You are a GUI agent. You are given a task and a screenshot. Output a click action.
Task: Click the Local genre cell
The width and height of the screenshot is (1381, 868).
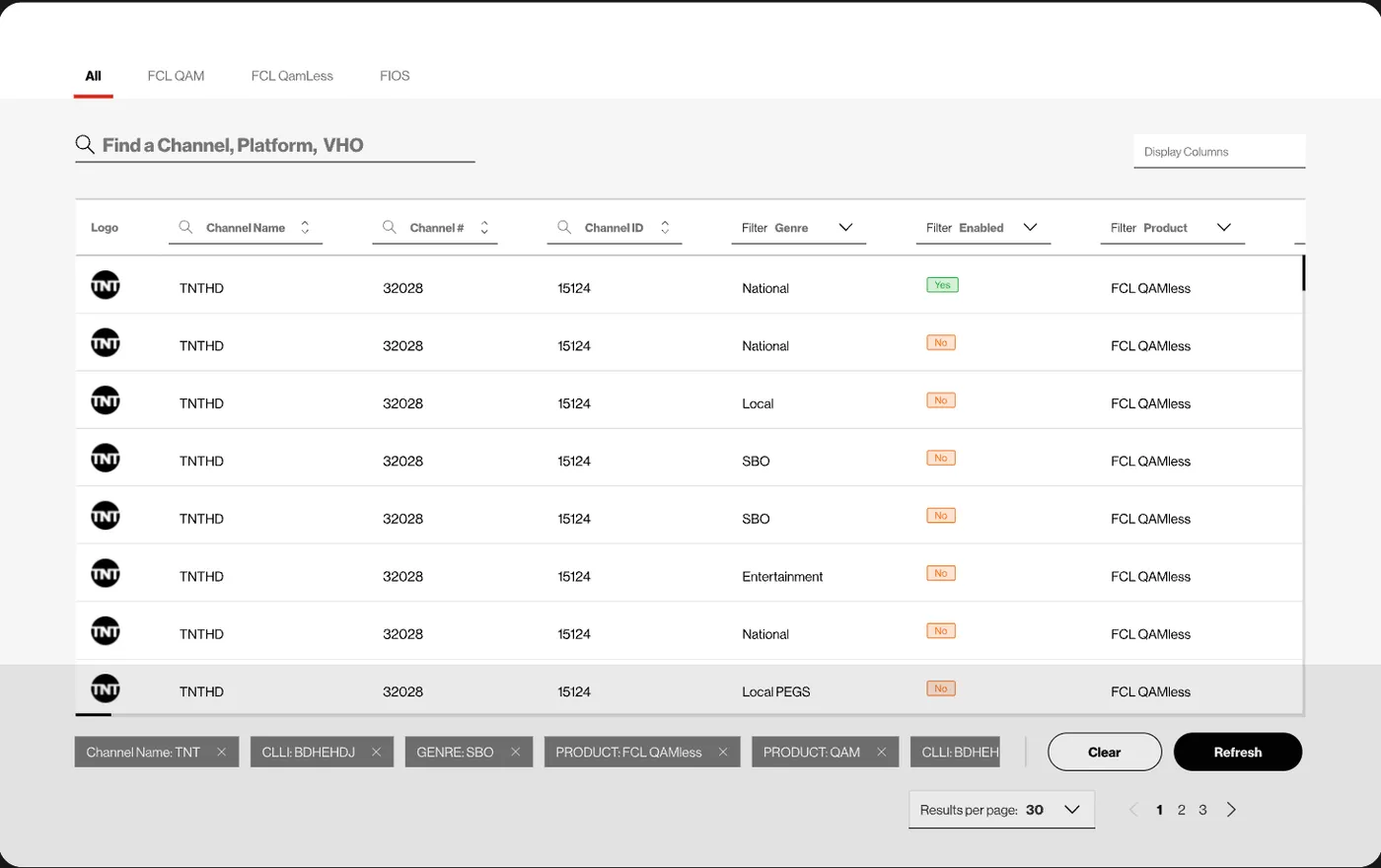click(x=758, y=403)
